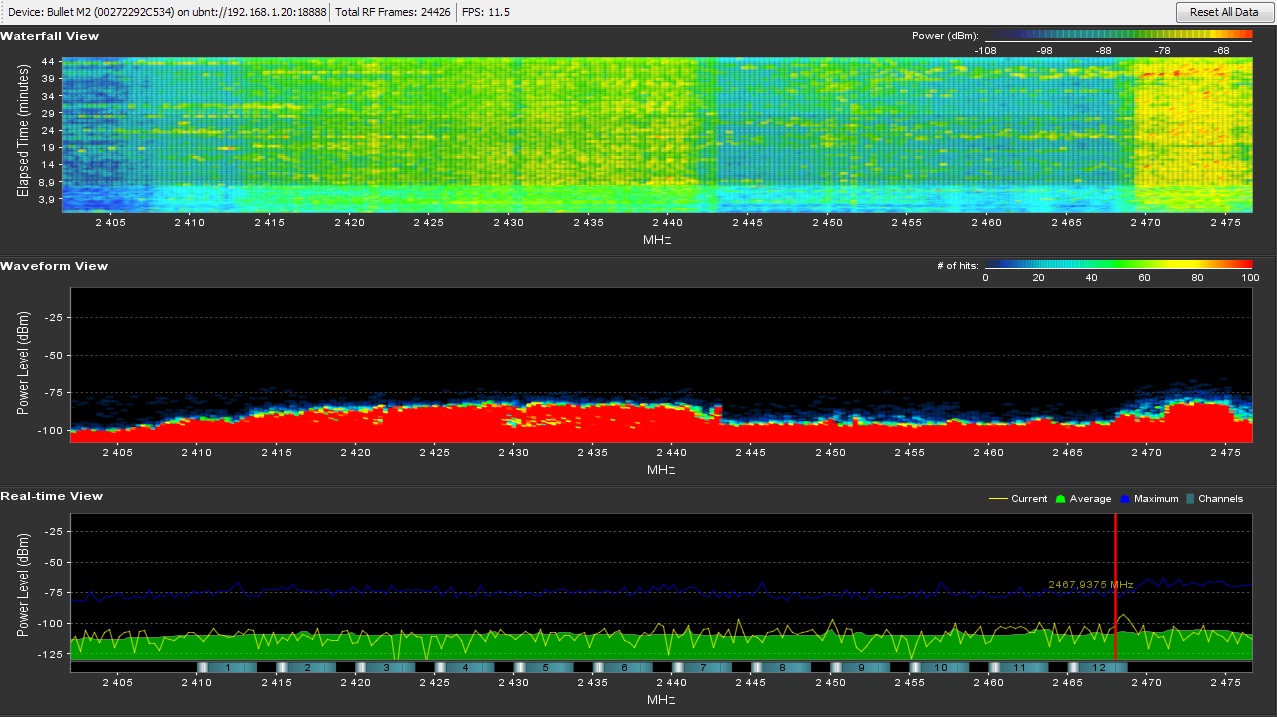Click the Total RF Frames counter
Screen dimensions: 1277x717
coord(394,12)
